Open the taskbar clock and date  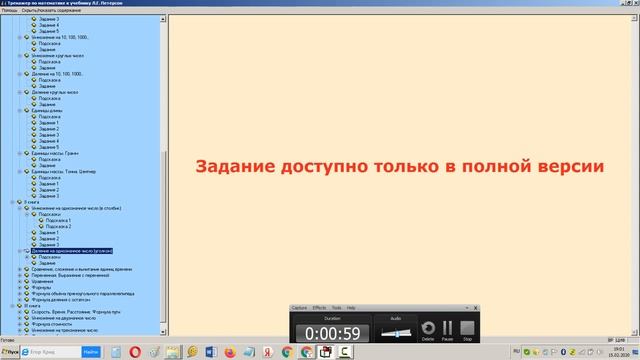[619, 352]
